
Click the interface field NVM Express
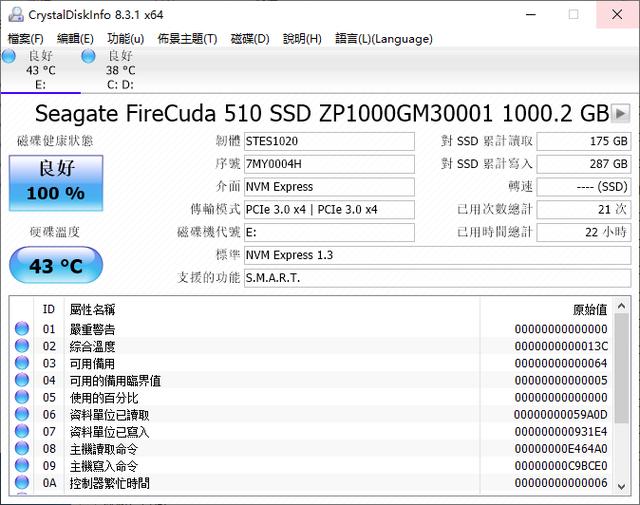pyautogui.click(x=329, y=187)
